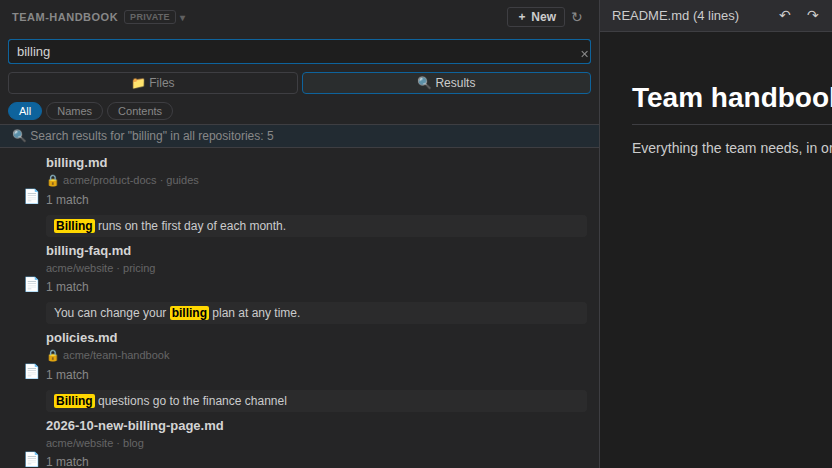Open the billing-faq.md result
This screenshot has width=832, height=468.
[x=88, y=250]
